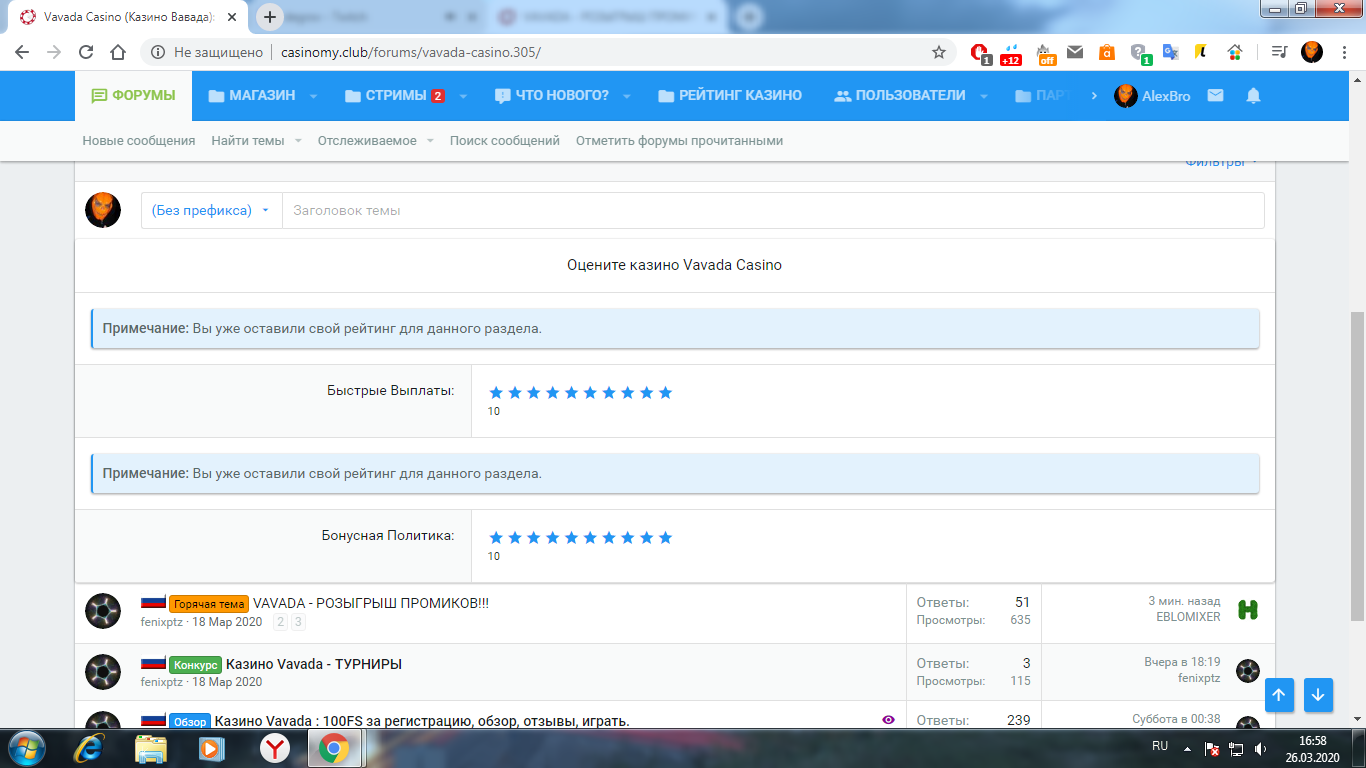Open the browser home page
This screenshot has width=1366, height=768.
click(118, 52)
